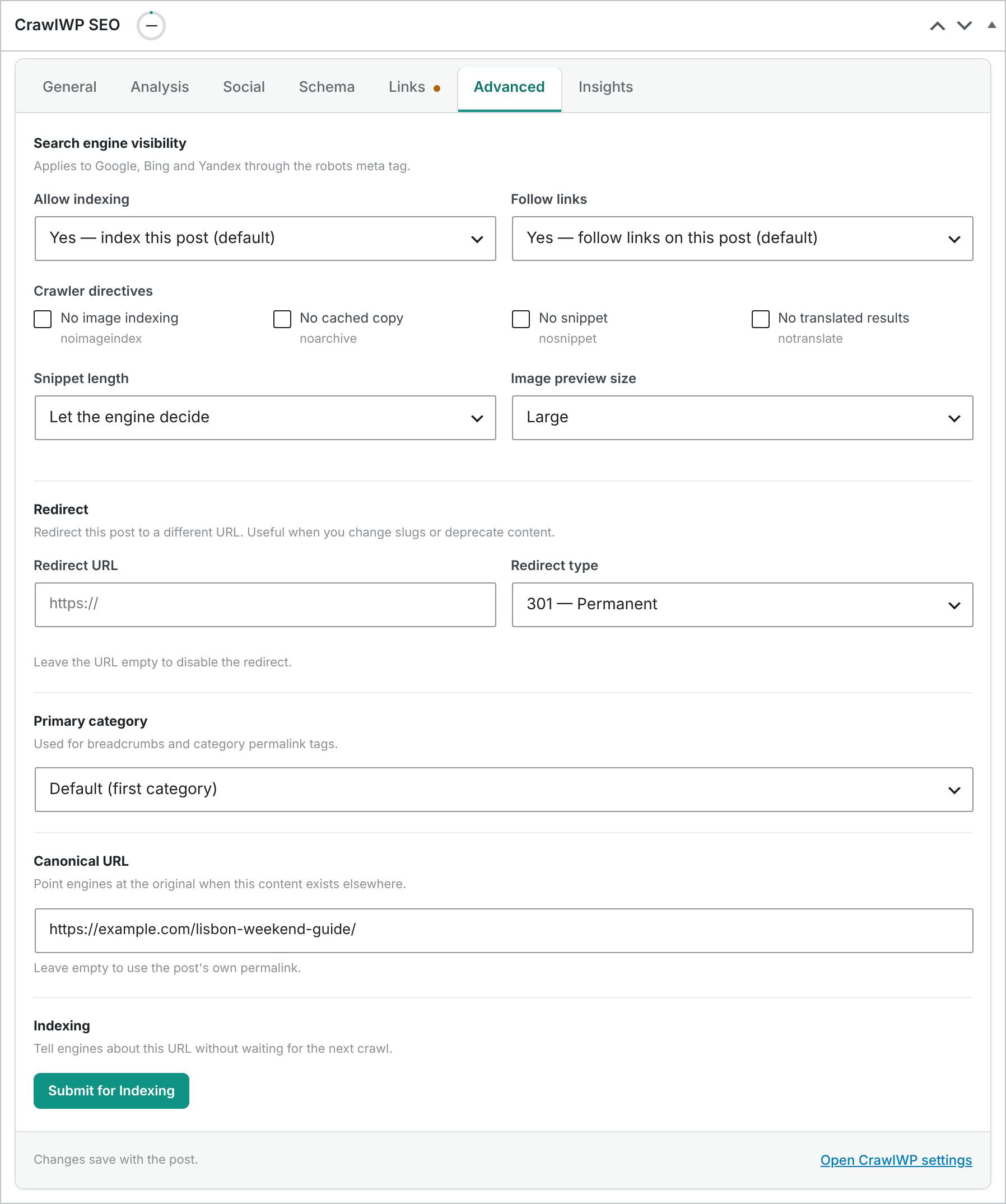Collapse the CrawlWP SEO panel
1006x1204 pixels.
[991, 25]
